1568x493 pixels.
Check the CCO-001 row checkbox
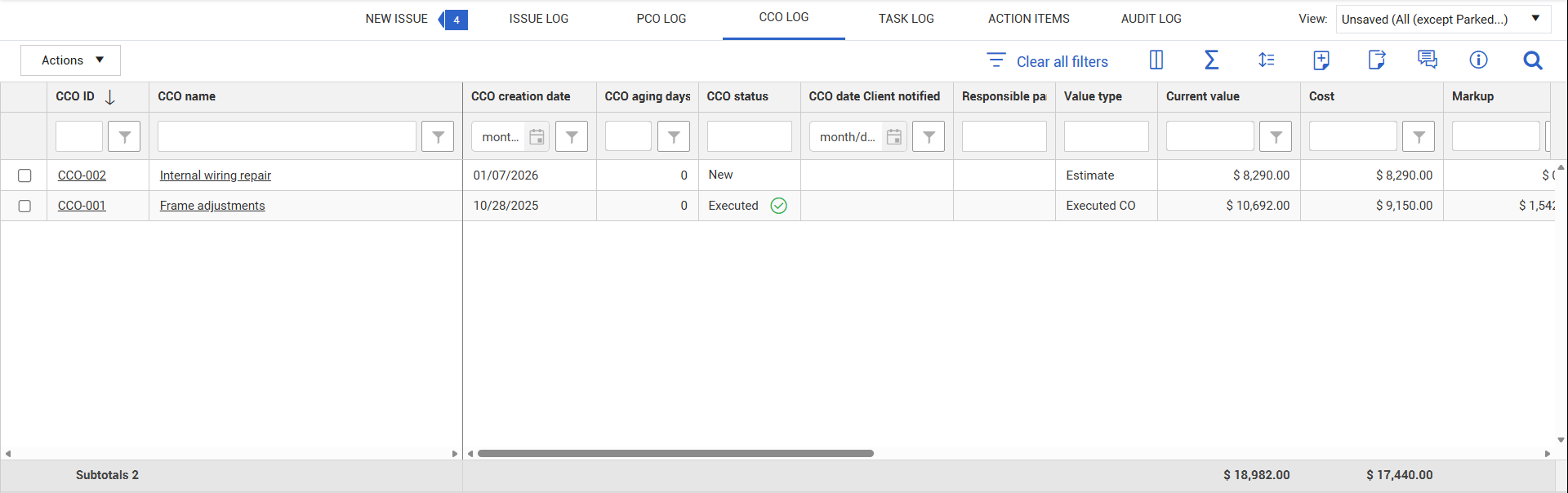[24, 206]
